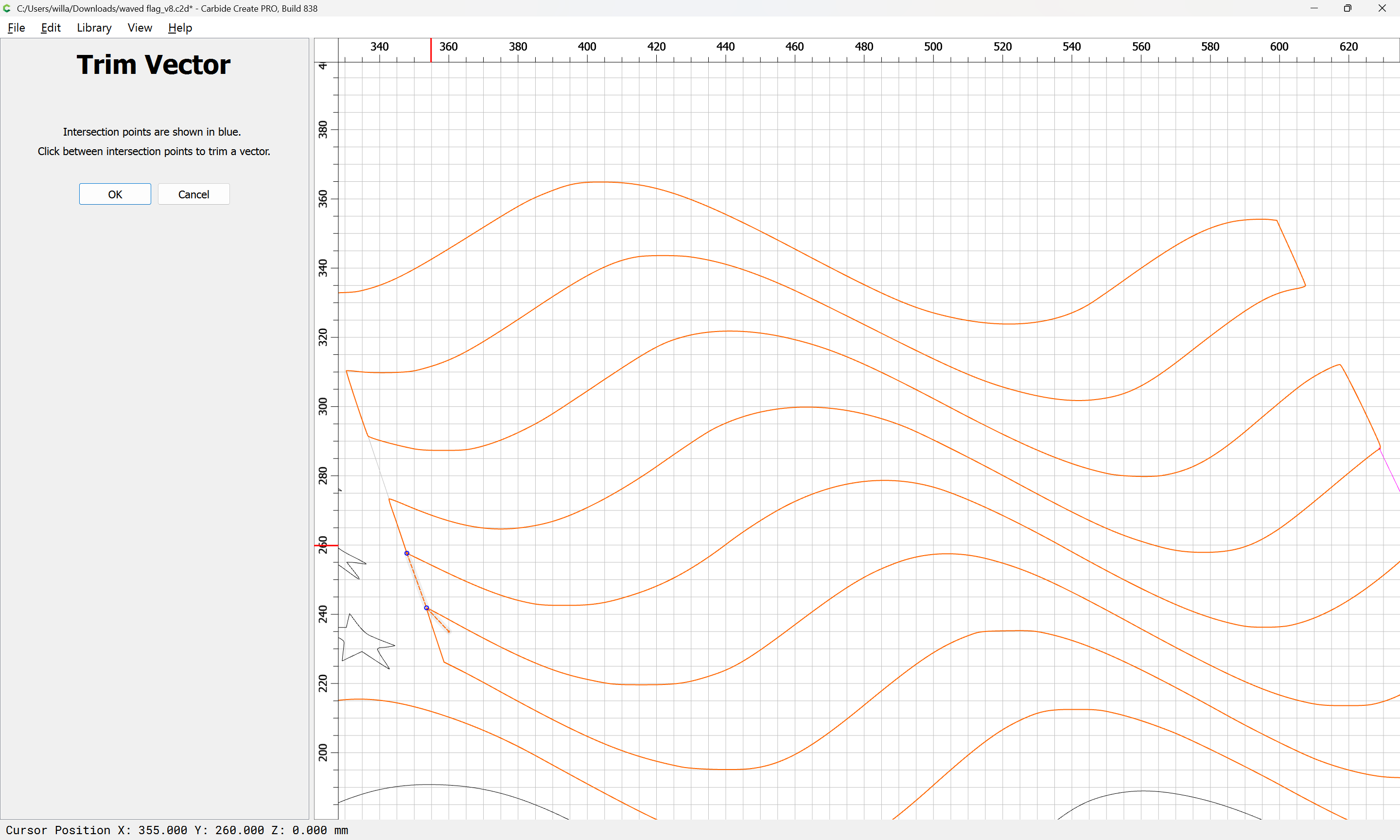Minimize the Carbide Create window
This screenshot has width=1400, height=840.
pos(1314,8)
